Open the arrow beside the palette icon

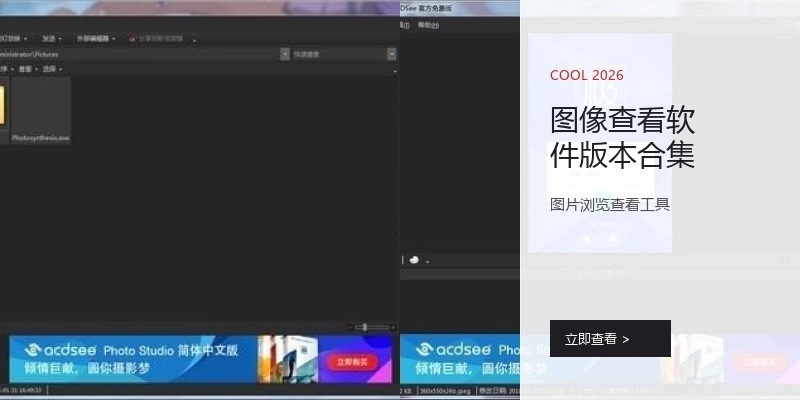click(x=428, y=262)
